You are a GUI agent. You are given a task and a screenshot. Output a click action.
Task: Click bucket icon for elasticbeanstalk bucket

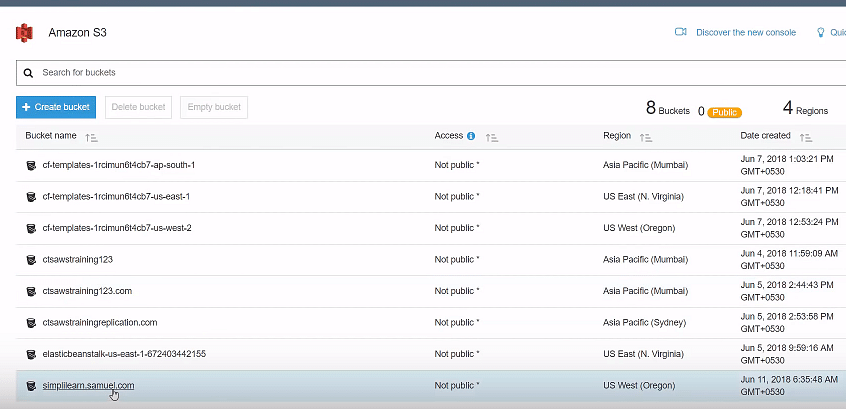tap(31, 355)
